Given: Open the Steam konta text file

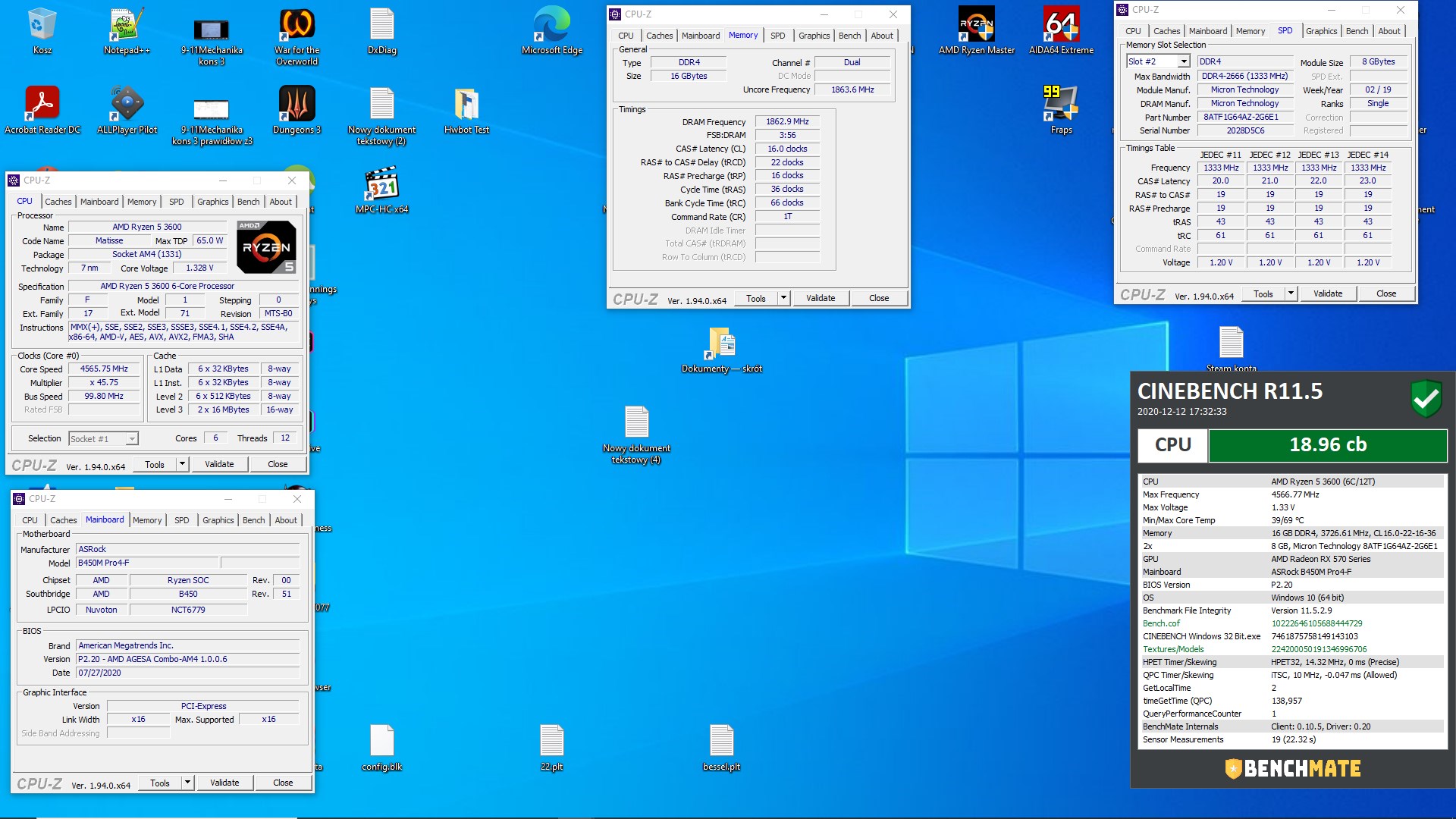Looking at the screenshot, I should (x=1231, y=350).
